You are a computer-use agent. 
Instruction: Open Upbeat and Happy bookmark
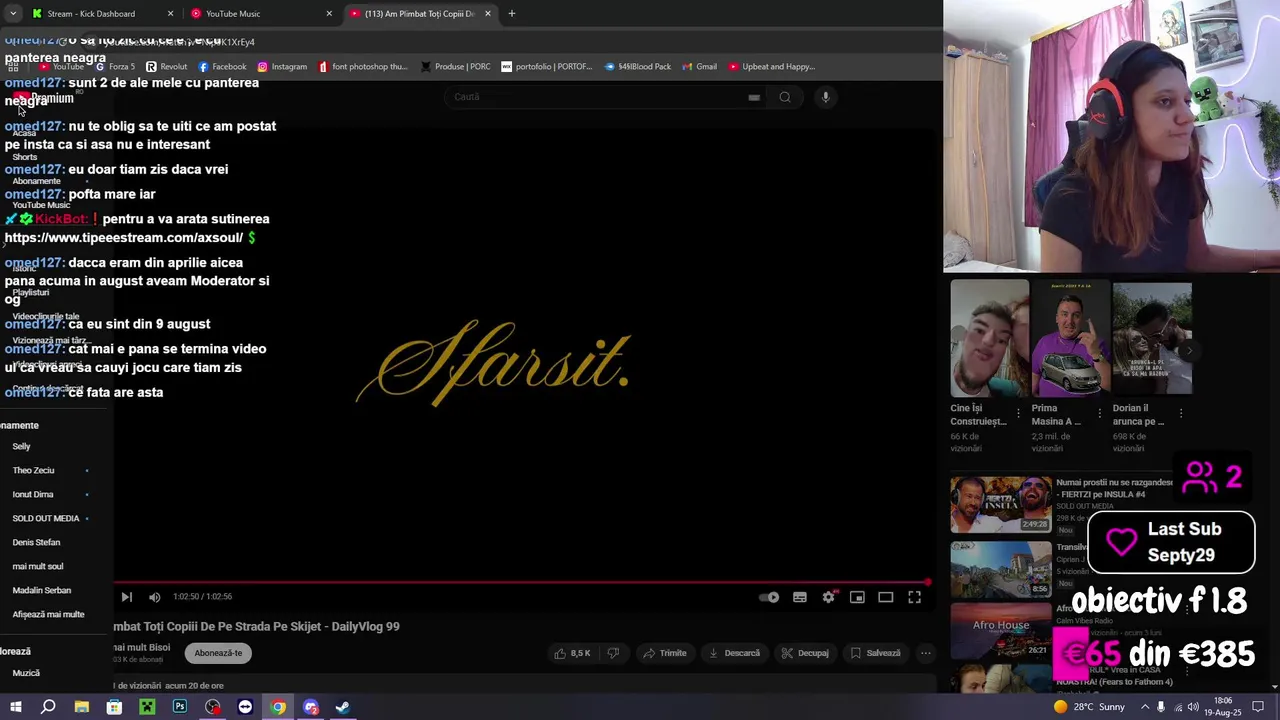(771, 67)
